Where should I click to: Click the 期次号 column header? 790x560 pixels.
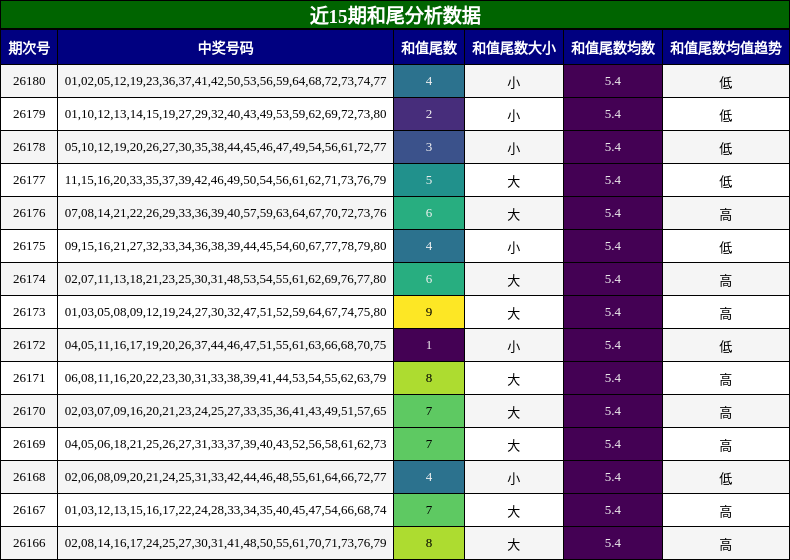29,48
